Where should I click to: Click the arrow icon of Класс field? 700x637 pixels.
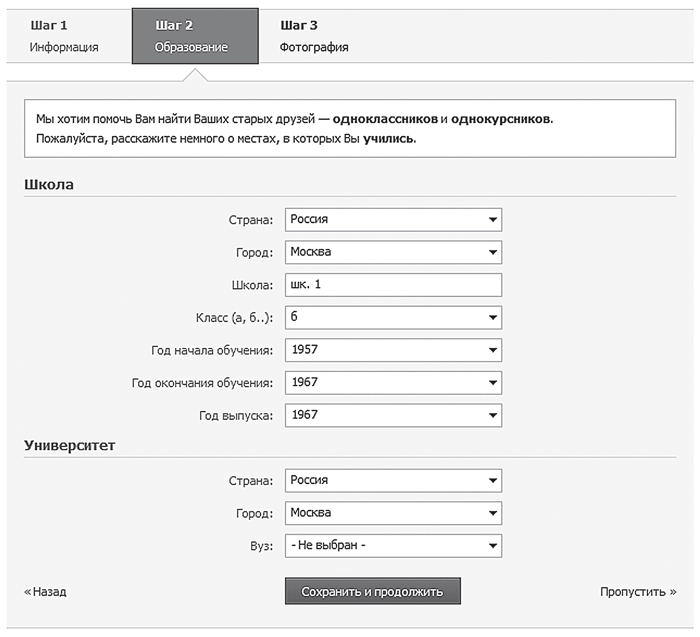(x=492, y=317)
